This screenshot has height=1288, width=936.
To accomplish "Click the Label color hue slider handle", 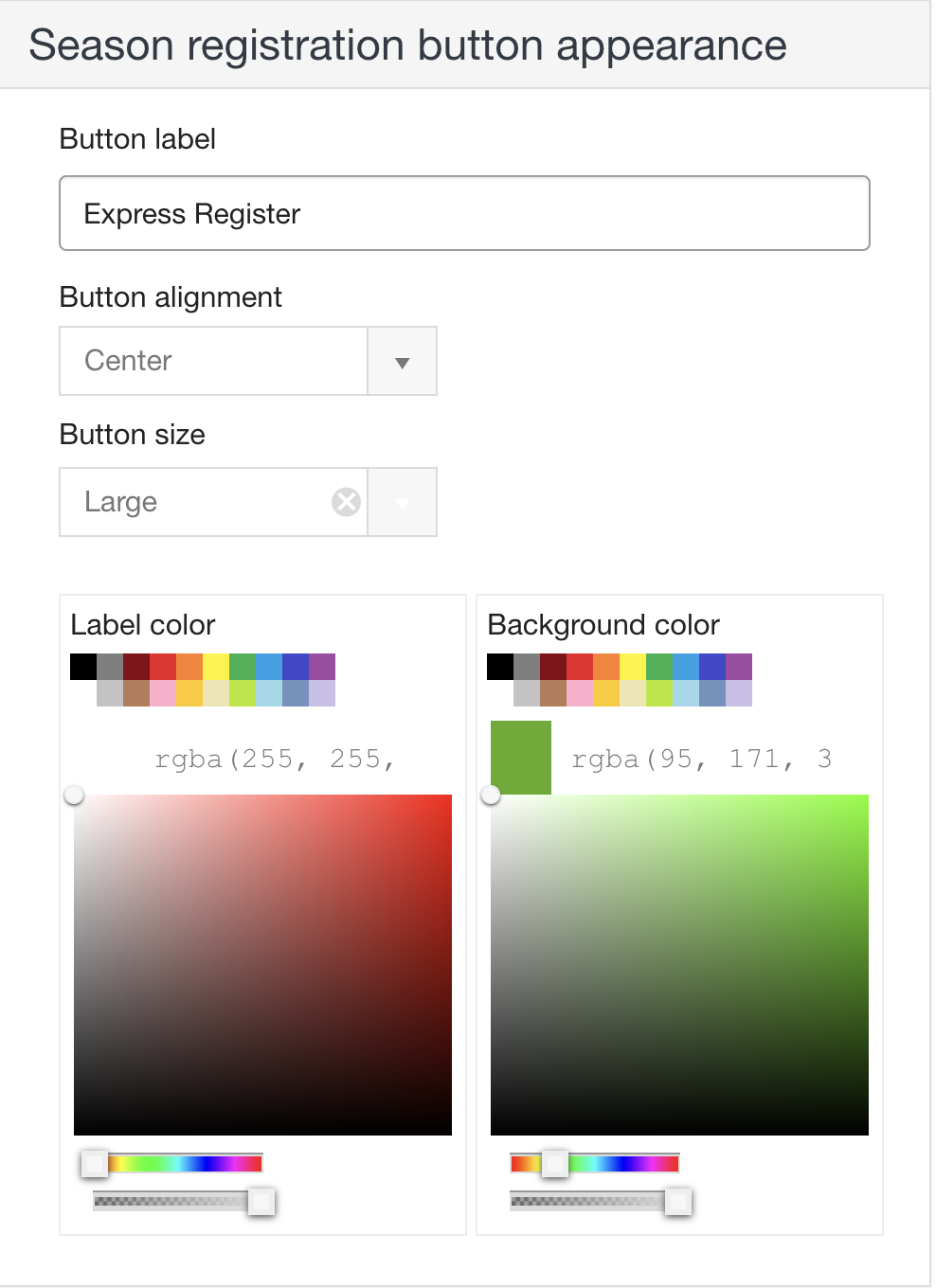I will (x=94, y=1163).
